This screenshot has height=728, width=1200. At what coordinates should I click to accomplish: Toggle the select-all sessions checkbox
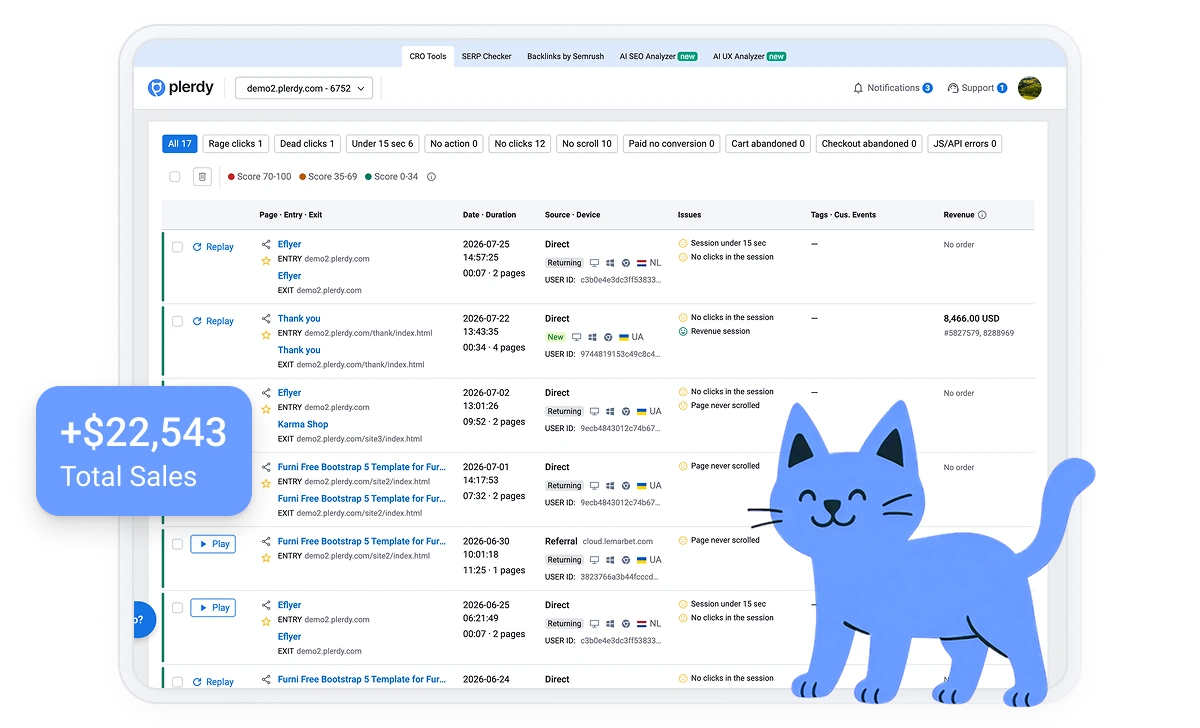pyautogui.click(x=175, y=176)
